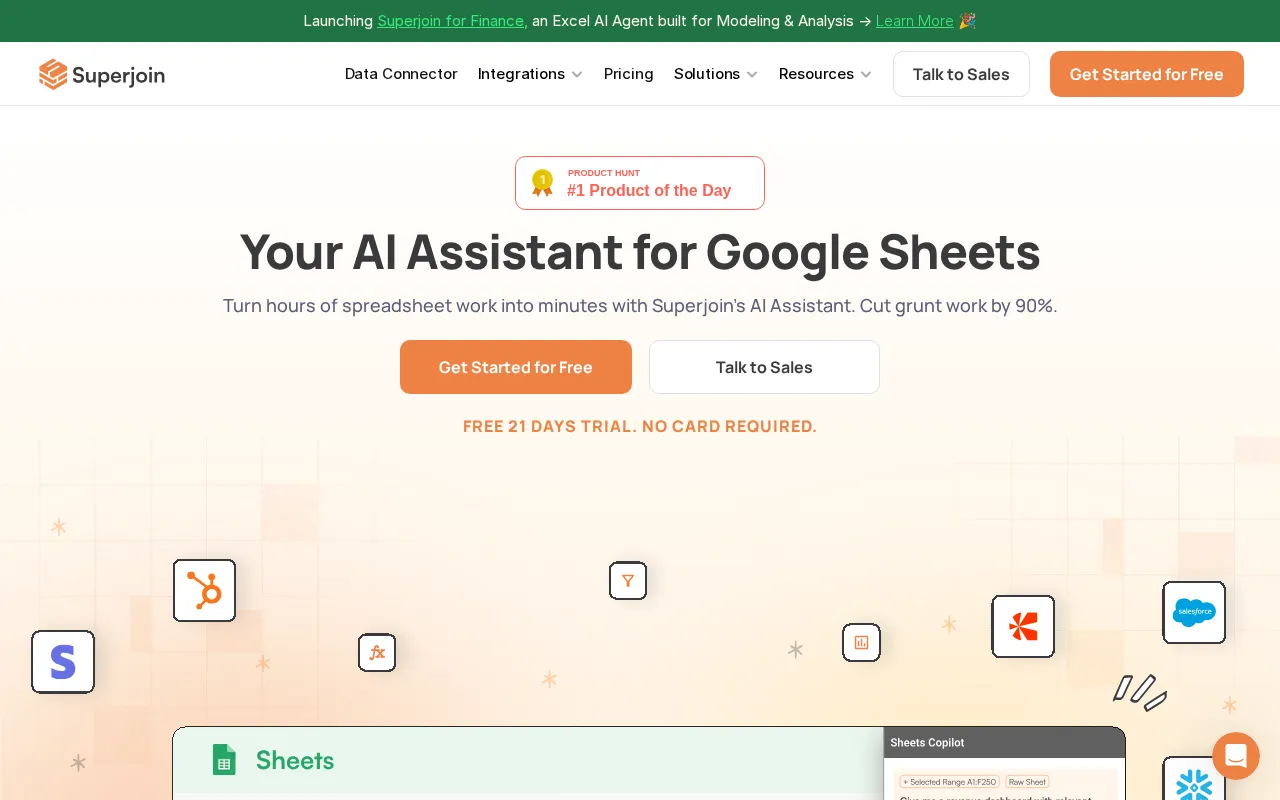Click the Stripe integration icon
1280x800 pixels.
[63, 662]
